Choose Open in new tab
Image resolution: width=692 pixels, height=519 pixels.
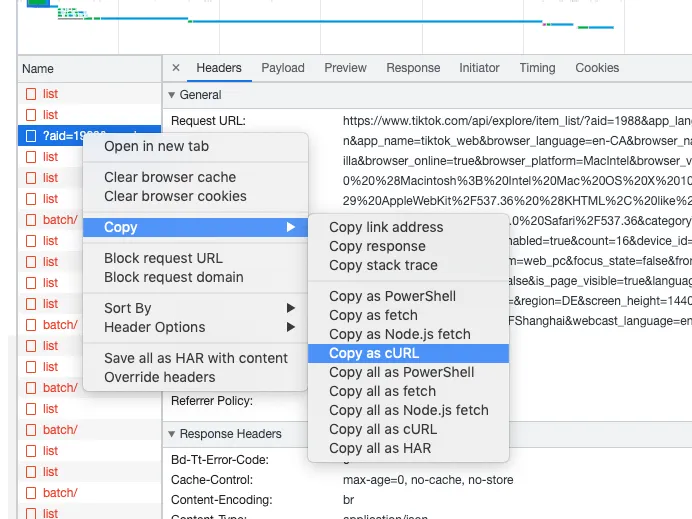pos(195,146)
